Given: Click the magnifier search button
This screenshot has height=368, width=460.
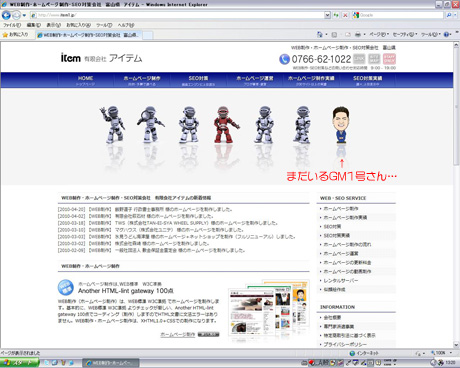Looking at the screenshot, I should point(449,15).
